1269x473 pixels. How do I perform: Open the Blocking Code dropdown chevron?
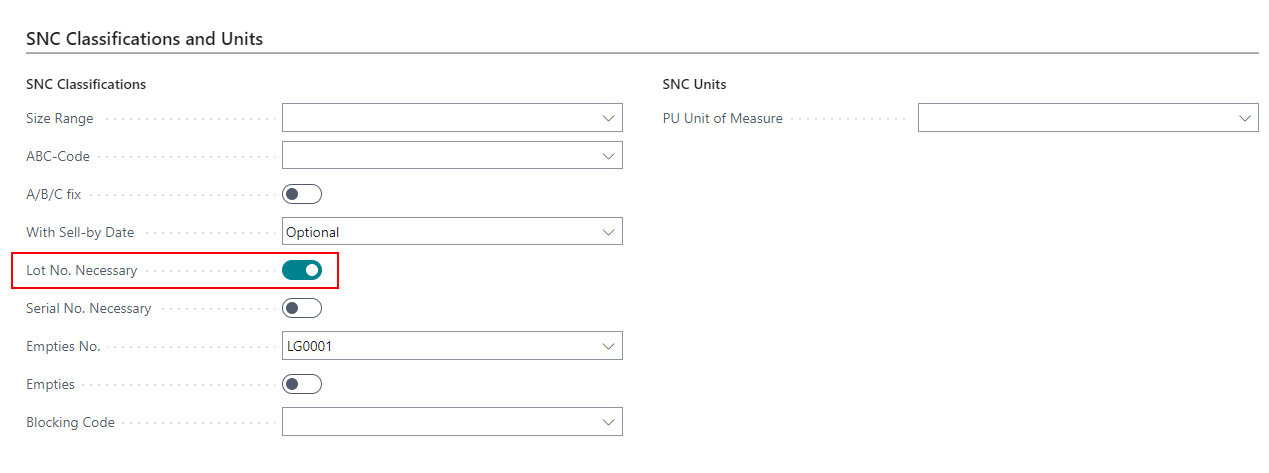pos(608,422)
